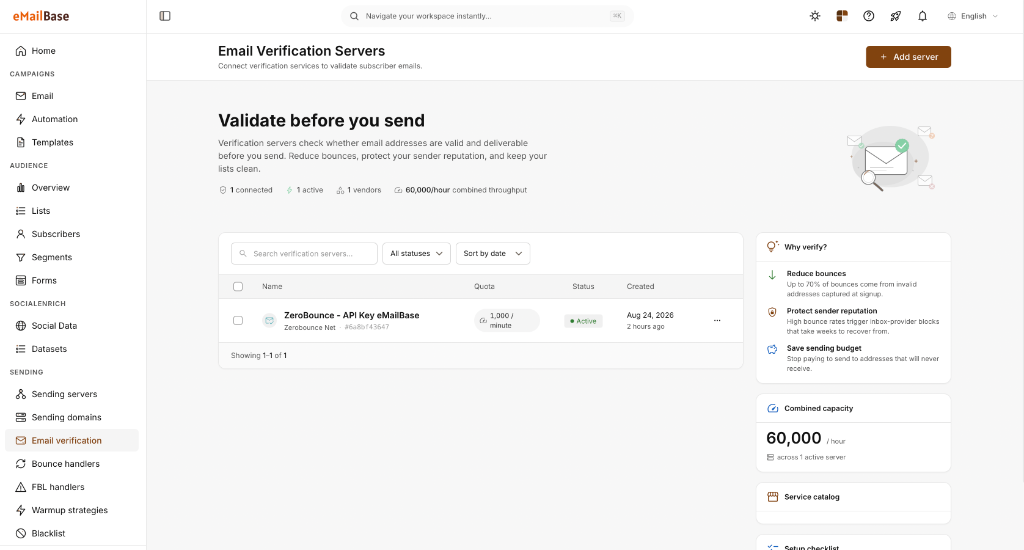Switch theme with the sun icon

[815, 16]
